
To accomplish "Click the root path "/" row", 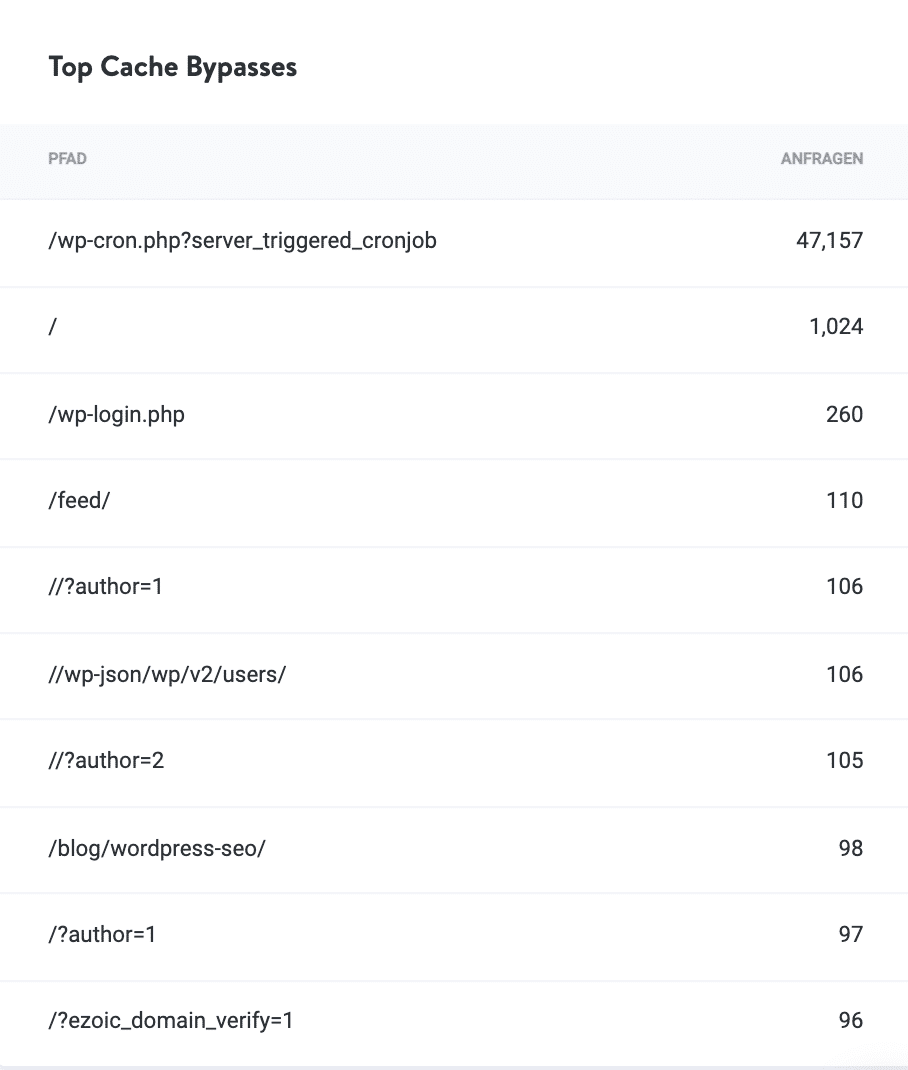I will pyautogui.click(x=52, y=328).
